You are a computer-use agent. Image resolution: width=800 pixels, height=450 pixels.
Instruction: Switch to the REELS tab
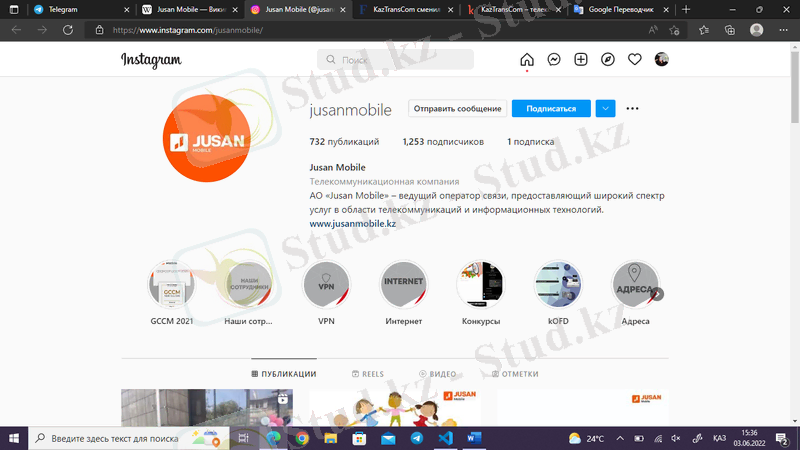368,374
